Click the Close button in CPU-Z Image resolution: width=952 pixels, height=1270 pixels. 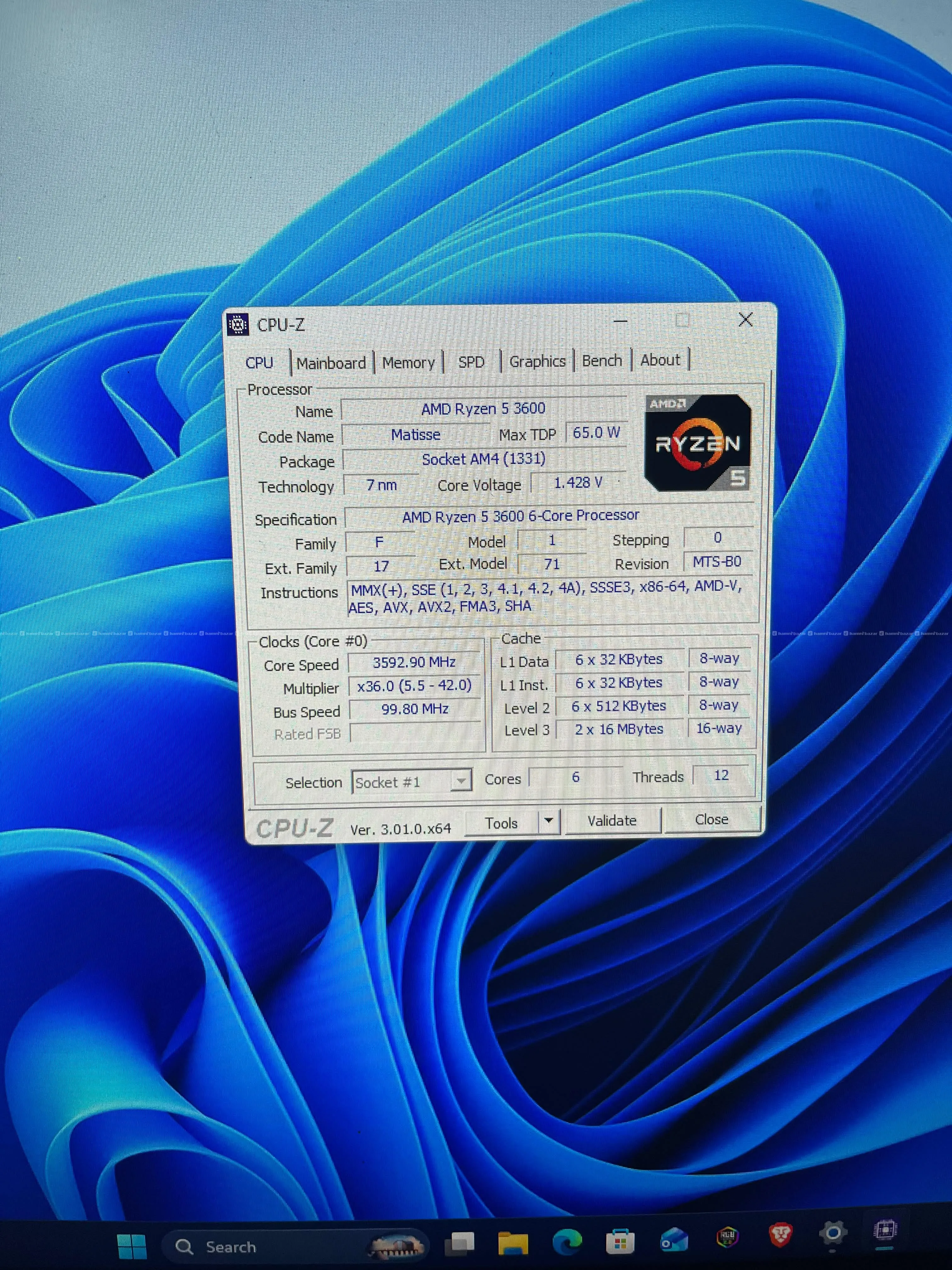pos(711,819)
